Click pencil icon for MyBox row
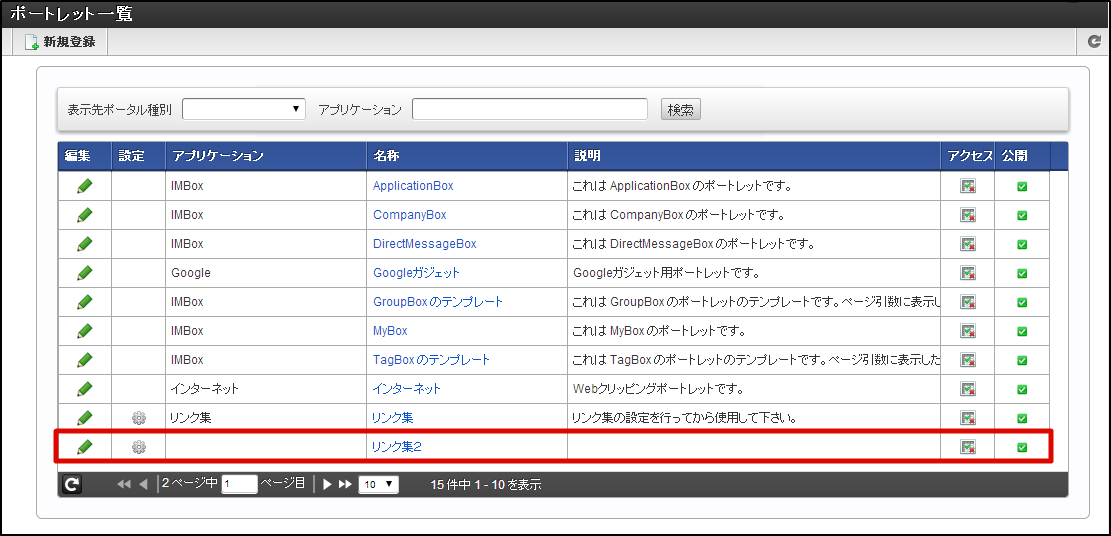 pos(84,331)
